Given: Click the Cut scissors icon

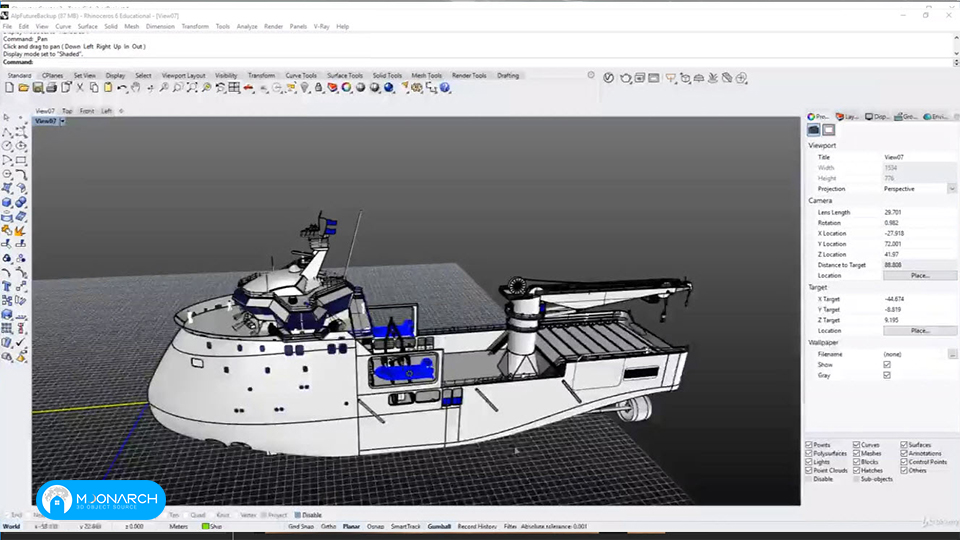Looking at the screenshot, I should tap(80, 88).
